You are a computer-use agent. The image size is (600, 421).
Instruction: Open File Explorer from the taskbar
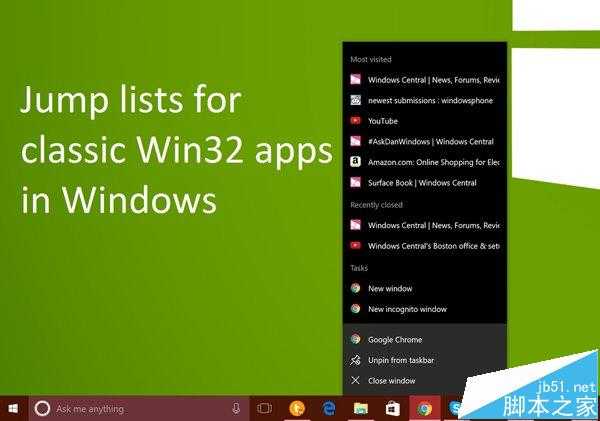click(x=361, y=409)
